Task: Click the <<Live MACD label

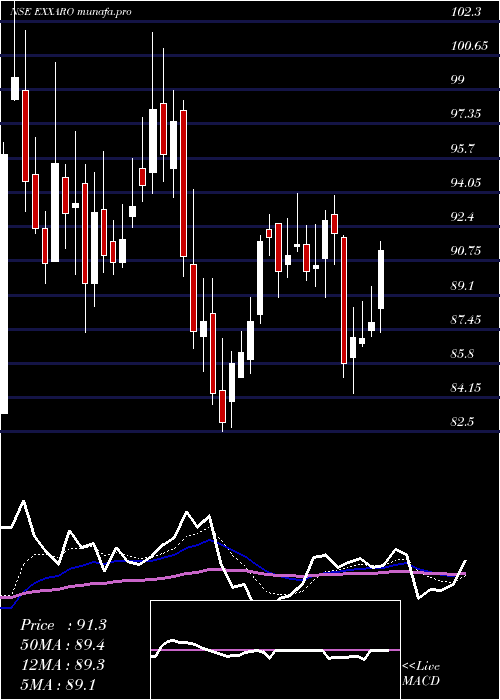Action: (x=421, y=674)
